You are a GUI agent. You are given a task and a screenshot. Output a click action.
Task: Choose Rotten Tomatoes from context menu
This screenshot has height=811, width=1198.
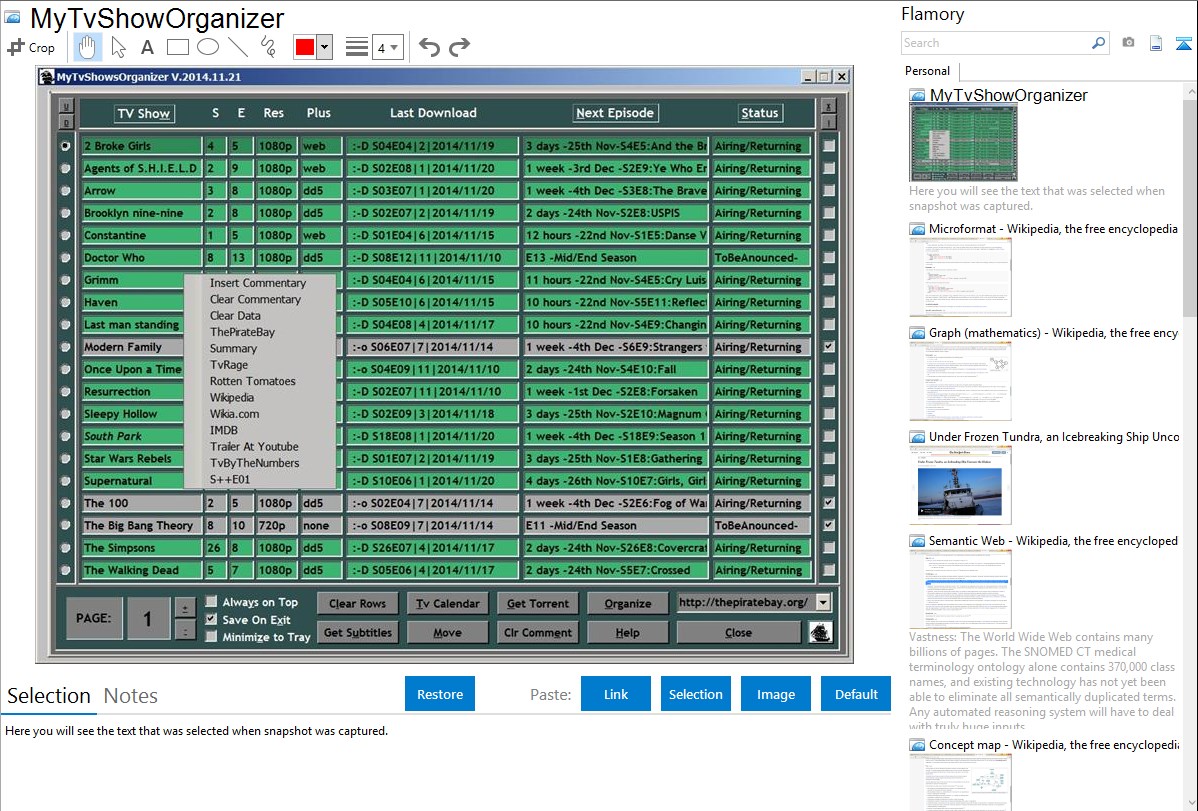point(252,381)
